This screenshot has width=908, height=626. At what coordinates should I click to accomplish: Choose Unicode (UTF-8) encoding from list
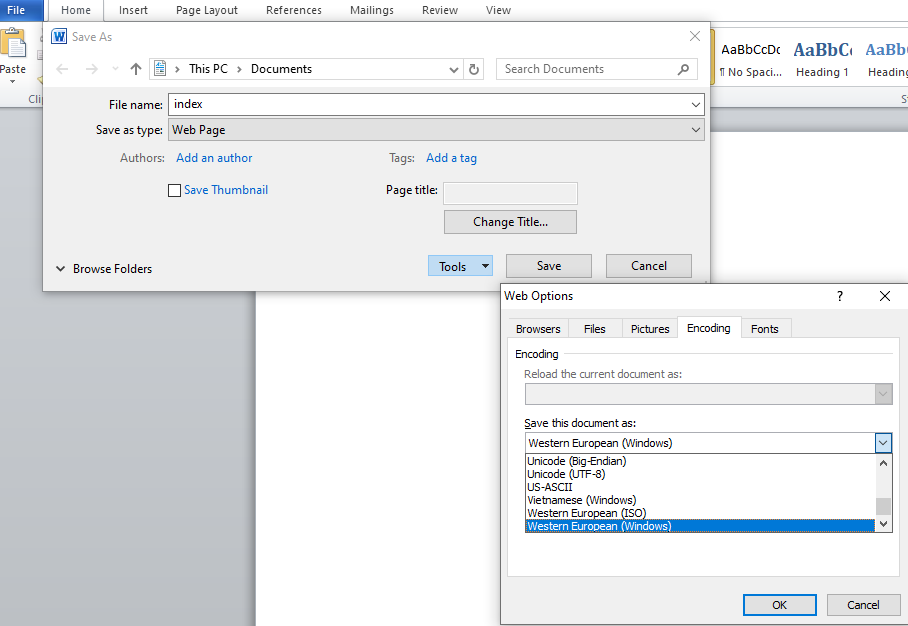pyautogui.click(x=566, y=474)
